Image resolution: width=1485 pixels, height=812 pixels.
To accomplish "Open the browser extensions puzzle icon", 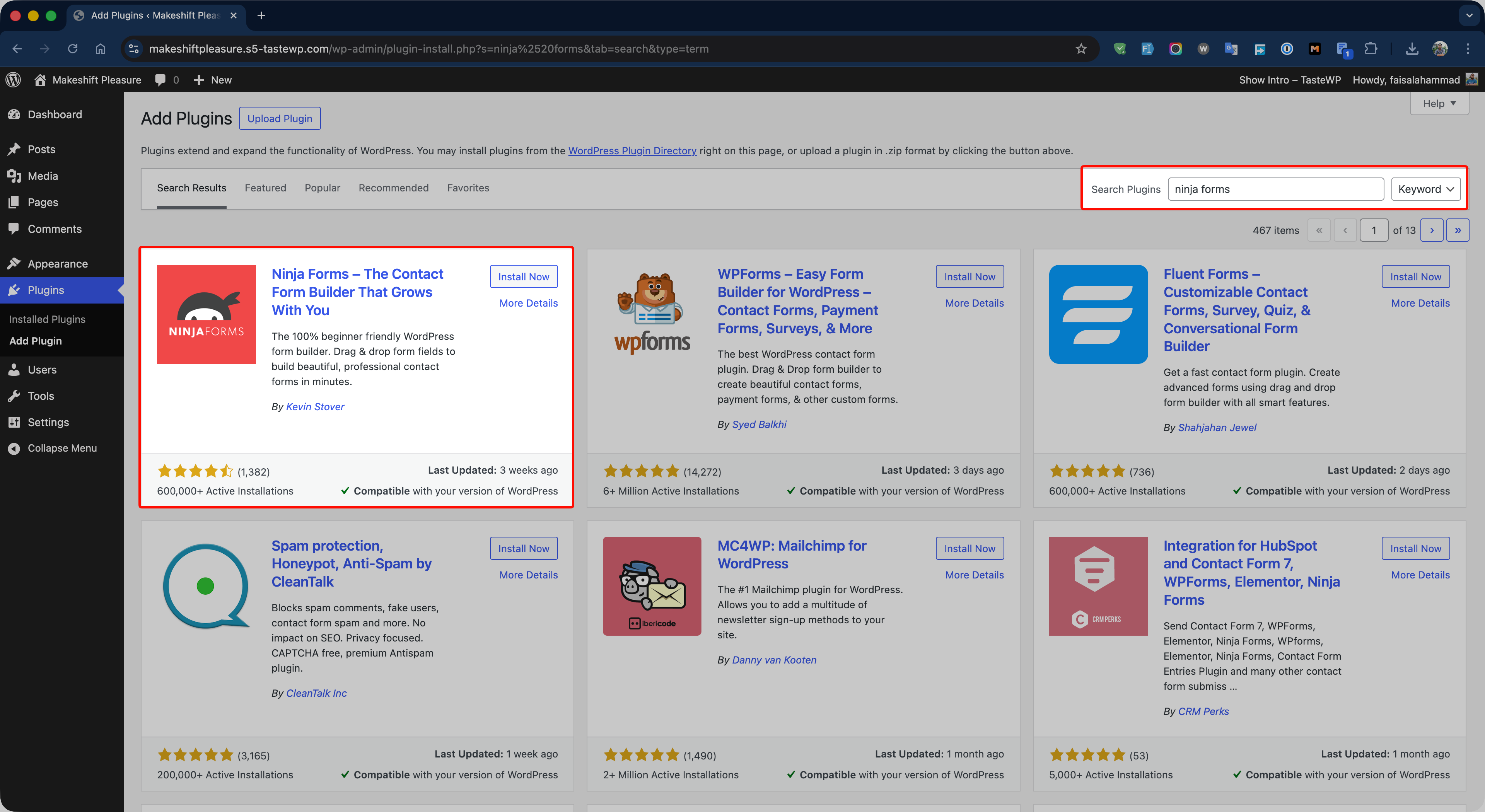I will click(x=1371, y=49).
